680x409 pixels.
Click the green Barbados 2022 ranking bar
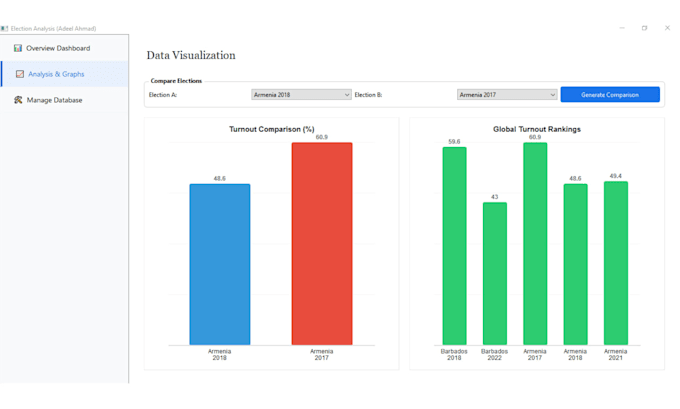pos(495,274)
